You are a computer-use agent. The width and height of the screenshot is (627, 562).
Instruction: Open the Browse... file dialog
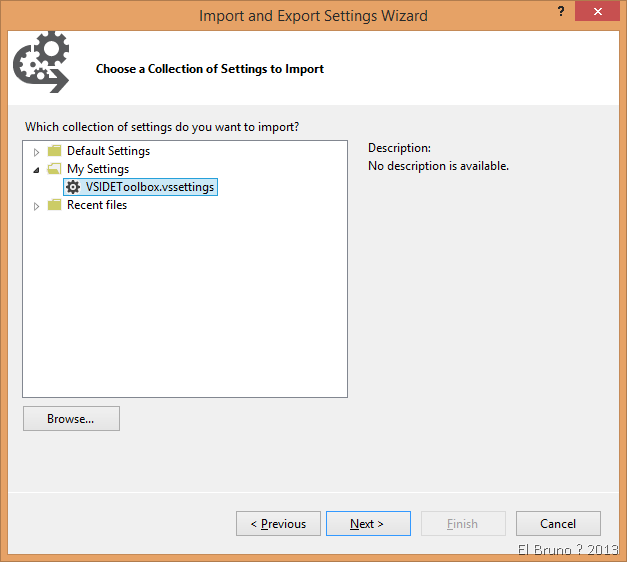point(71,419)
